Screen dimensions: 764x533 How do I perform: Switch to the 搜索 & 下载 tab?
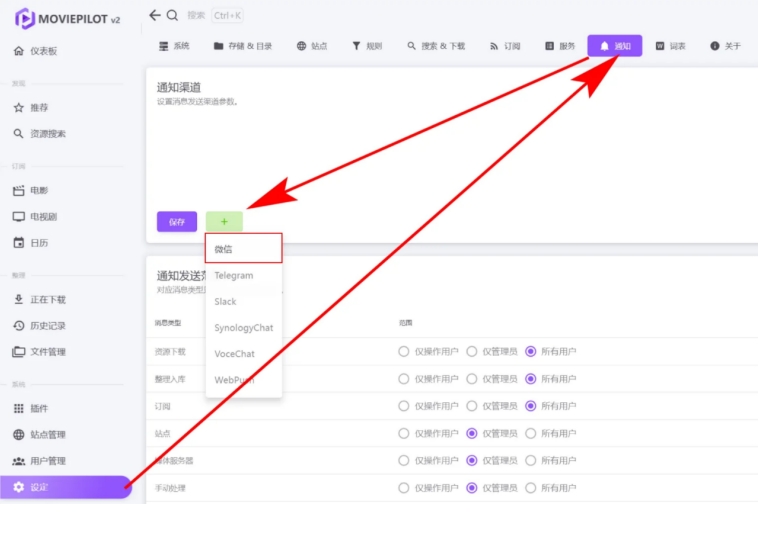[x=436, y=46]
